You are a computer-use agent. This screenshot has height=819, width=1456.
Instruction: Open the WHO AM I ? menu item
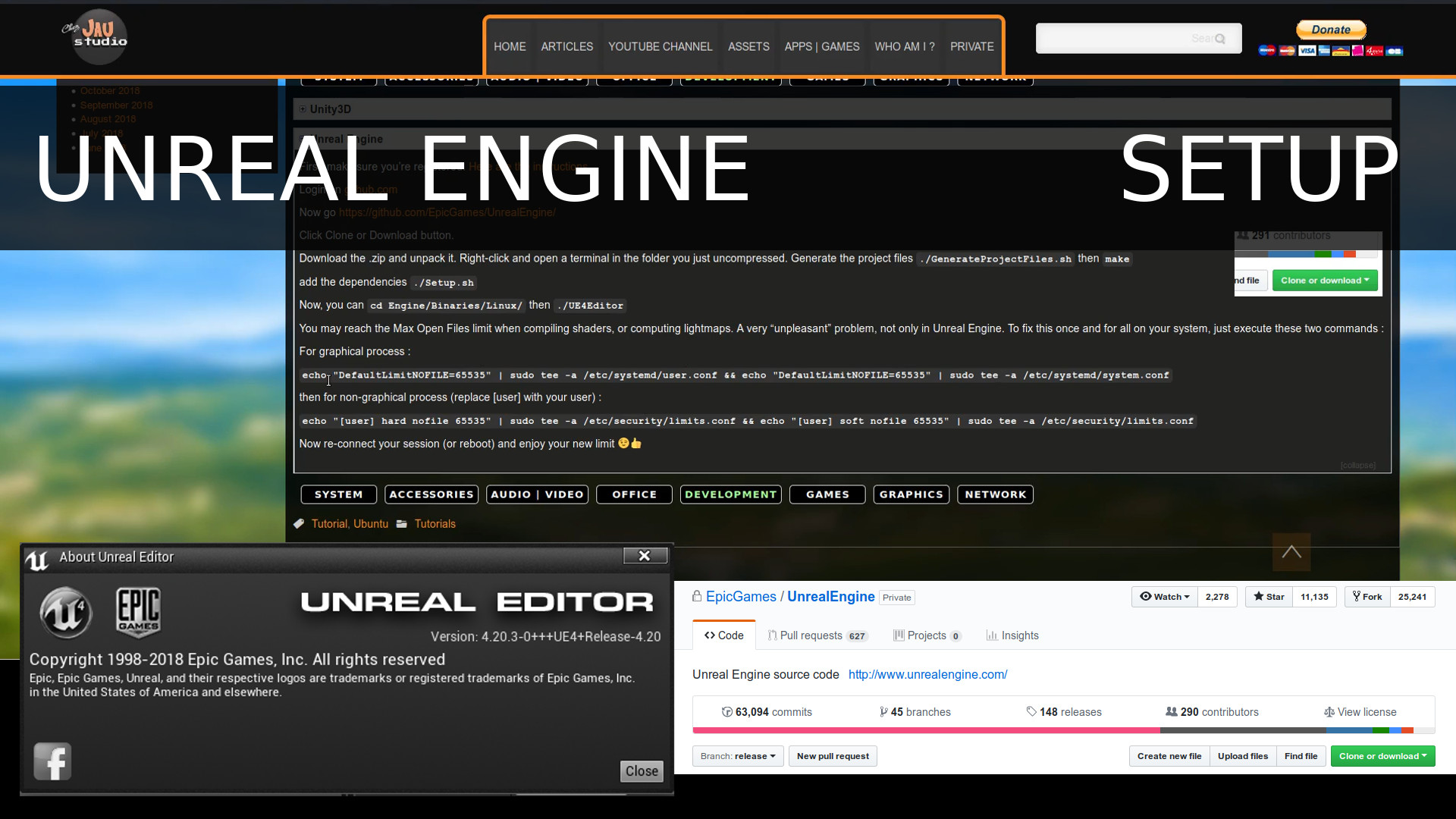coord(905,46)
